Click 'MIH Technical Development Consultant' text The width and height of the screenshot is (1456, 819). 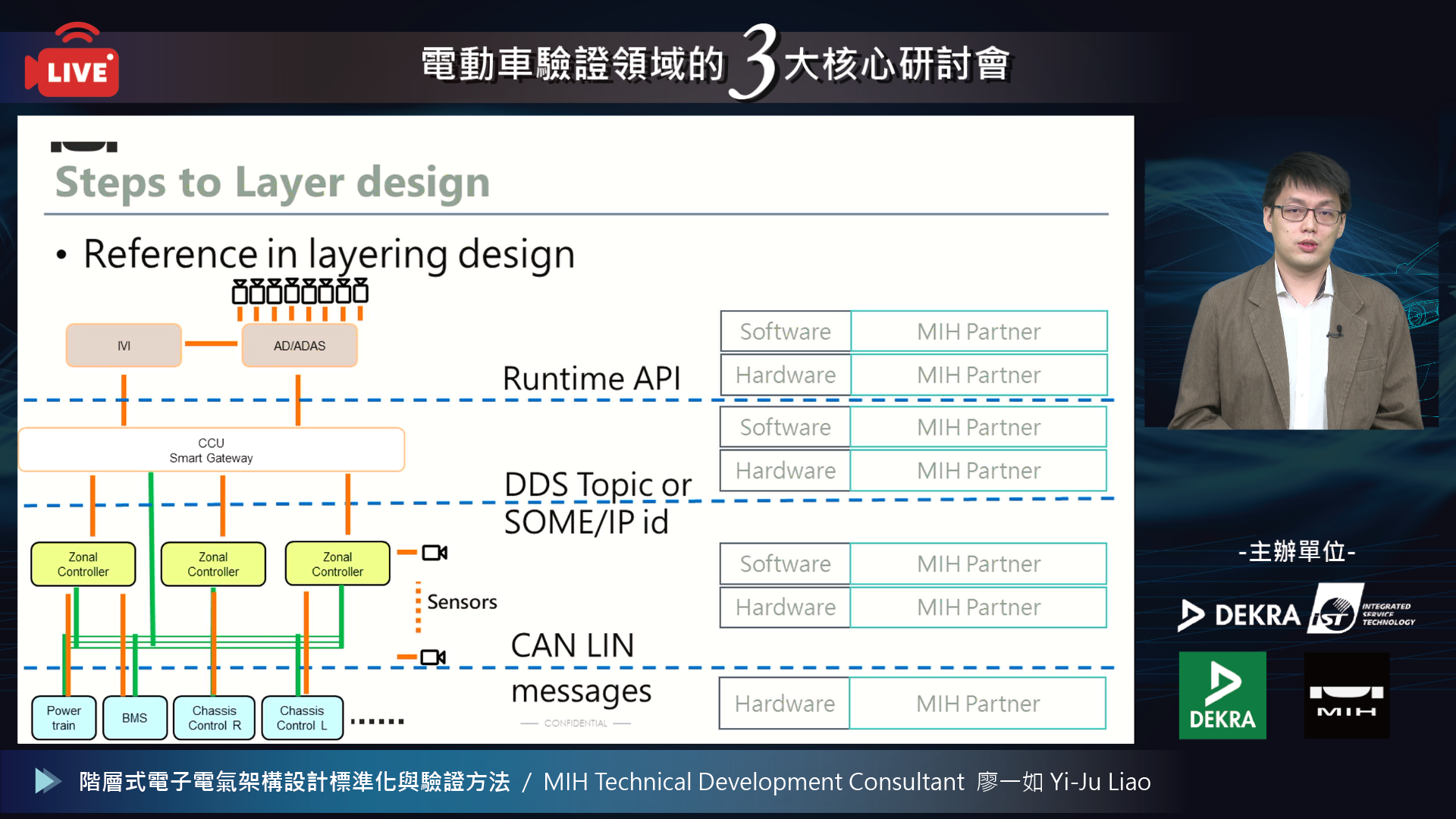coord(754,781)
